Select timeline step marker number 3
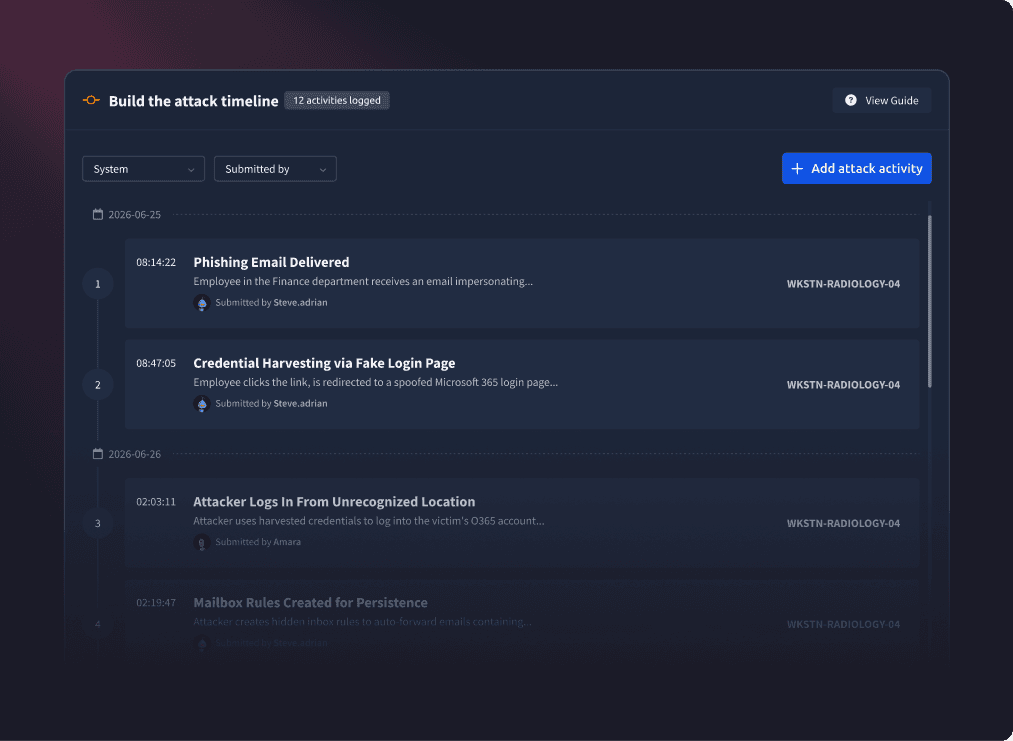Image resolution: width=1013 pixels, height=741 pixels. [x=98, y=523]
